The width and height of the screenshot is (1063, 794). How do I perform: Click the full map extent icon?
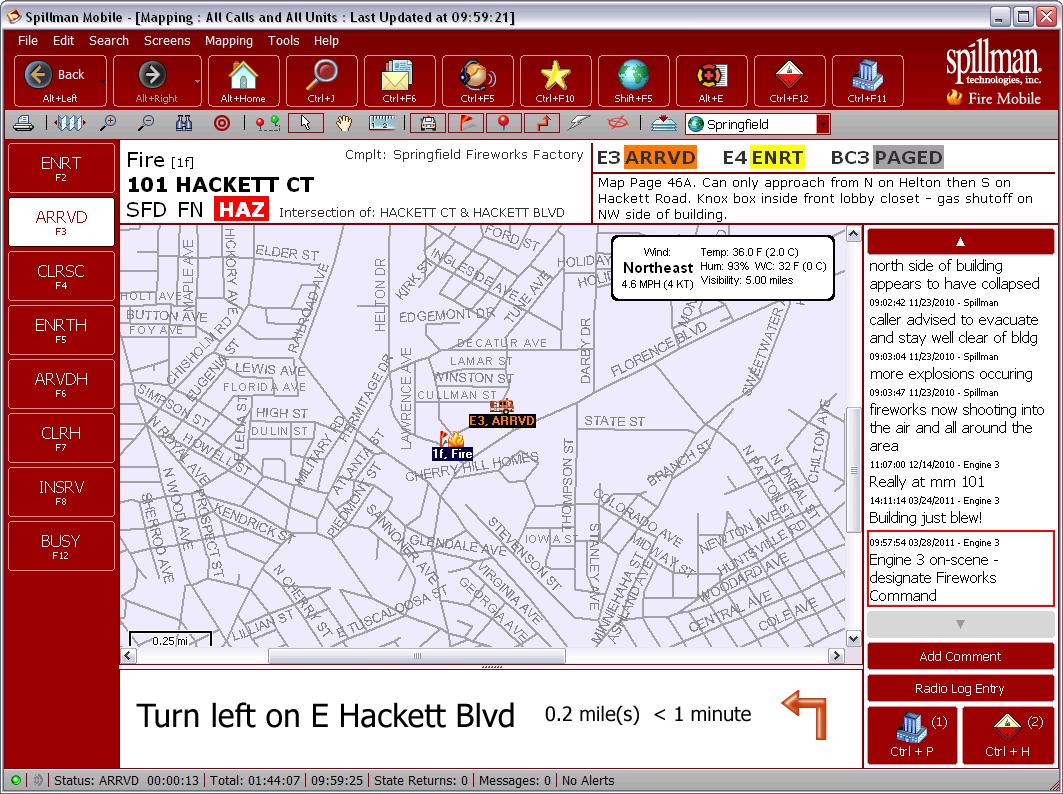click(x=70, y=123)
